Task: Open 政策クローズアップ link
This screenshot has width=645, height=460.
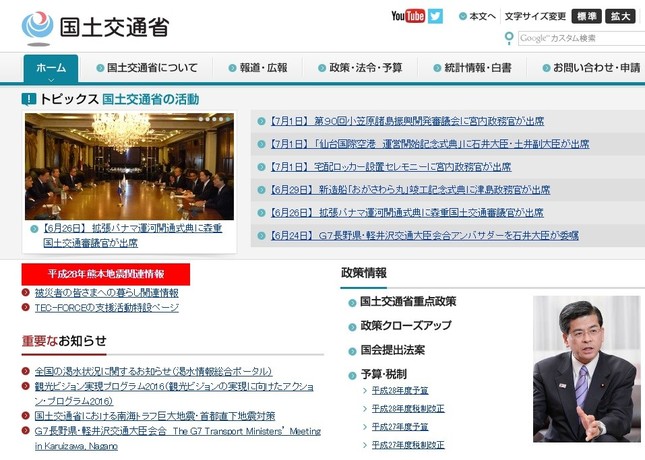Action: coord(406,326)
